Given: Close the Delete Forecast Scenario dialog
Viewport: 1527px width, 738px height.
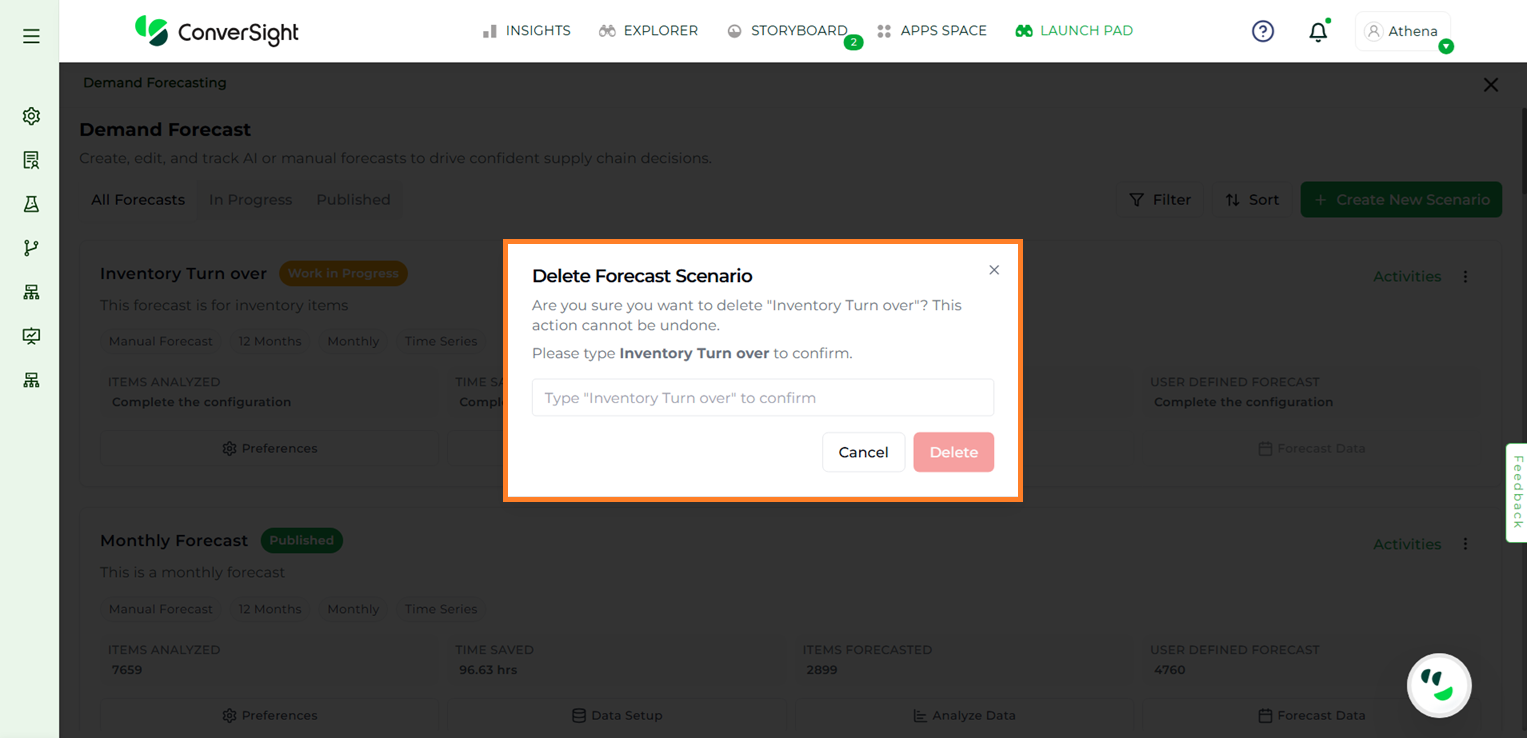Looking at the screenshot, I should [x=994, y=270].
